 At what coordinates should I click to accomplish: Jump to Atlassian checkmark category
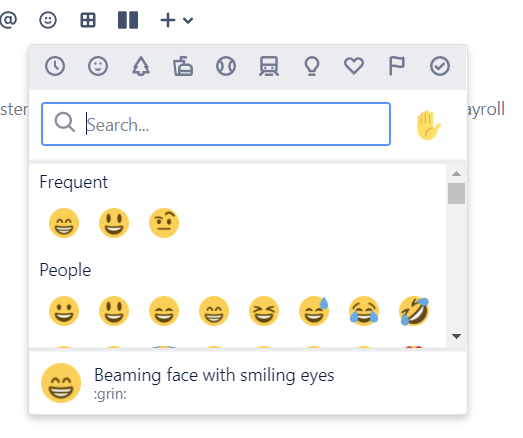click(x=440, y=66)
